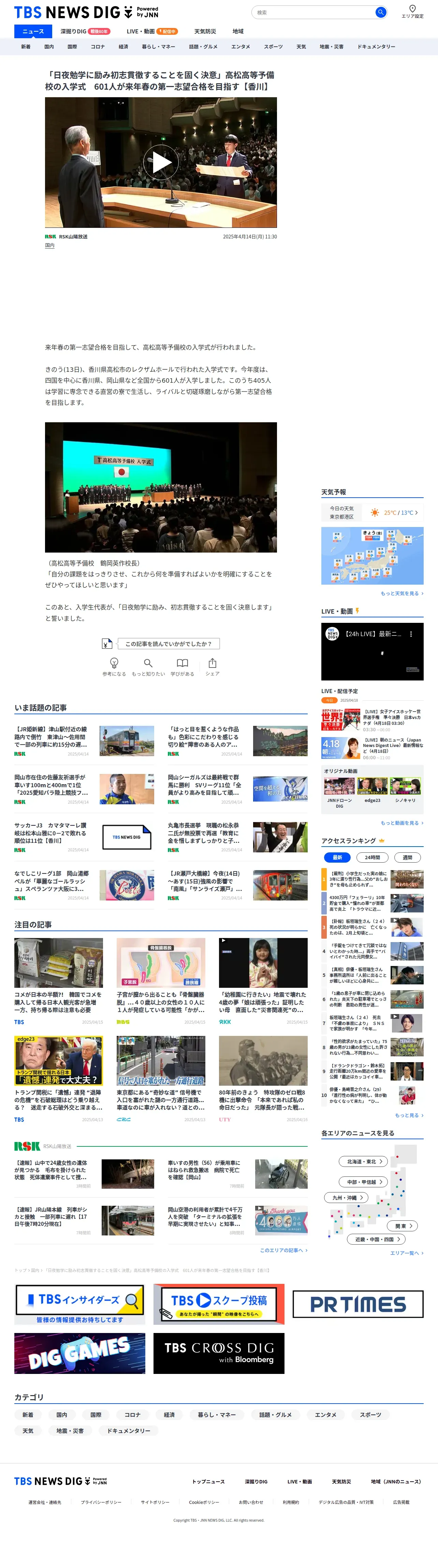The width and height of the screenshot is (438, 1568).
Task: Open the TBSスクープ投稿 banner
Action: [218, 1304]
